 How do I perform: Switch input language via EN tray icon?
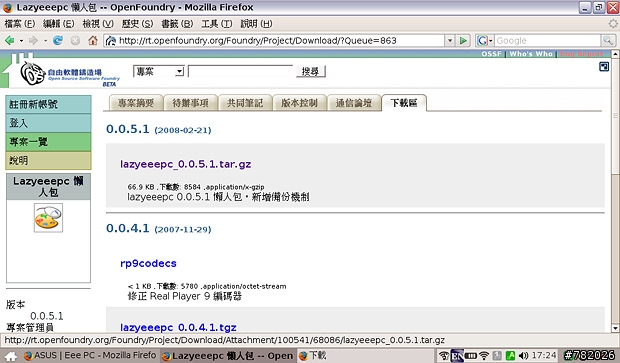(x=457, y=355)
